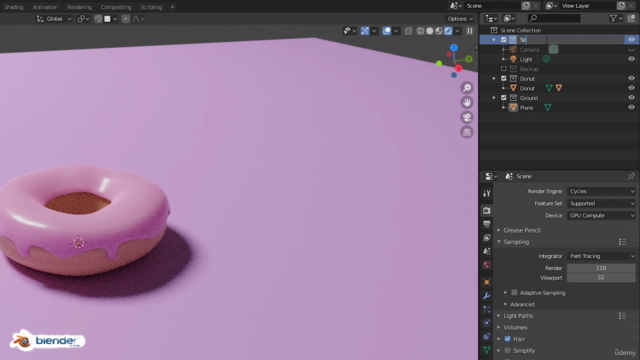640x360 pixels.
Task: Disable the Donut collection checkbox
Action: (504, 78)
